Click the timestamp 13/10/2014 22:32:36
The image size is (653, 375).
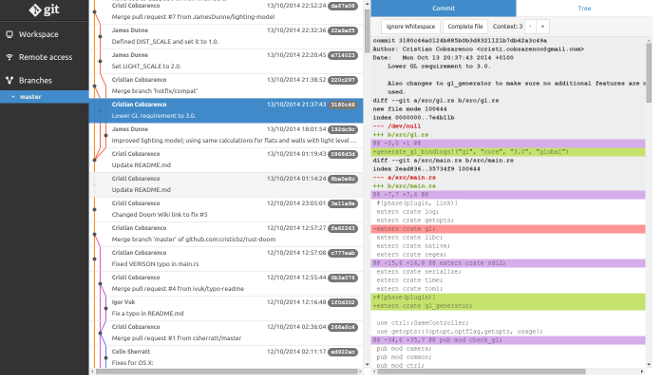click(x=297, y=30)
